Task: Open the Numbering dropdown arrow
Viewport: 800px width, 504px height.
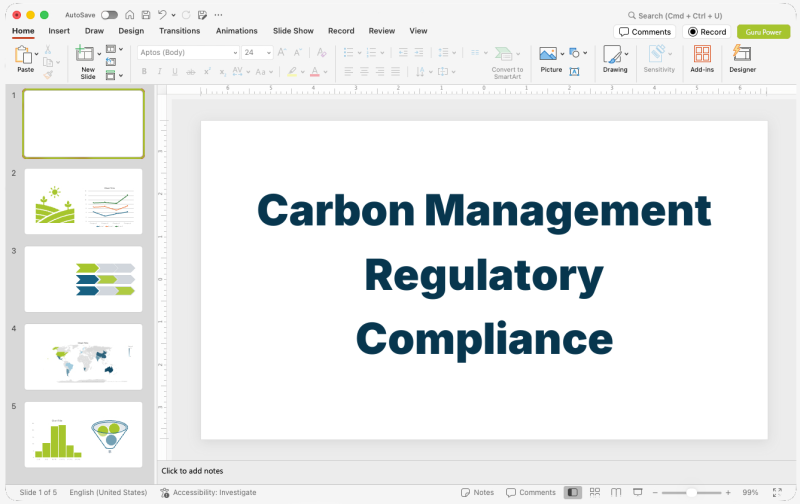Action: [382, 53]
